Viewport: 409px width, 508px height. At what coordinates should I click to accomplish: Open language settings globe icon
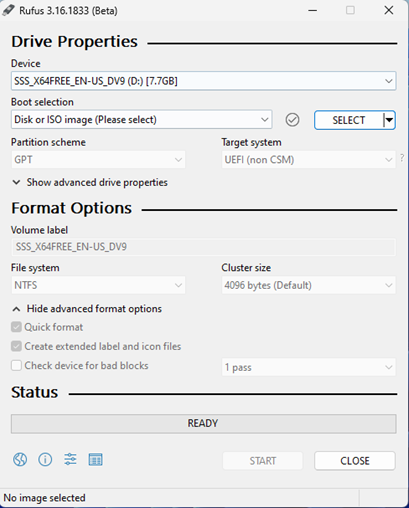point(20,460)
